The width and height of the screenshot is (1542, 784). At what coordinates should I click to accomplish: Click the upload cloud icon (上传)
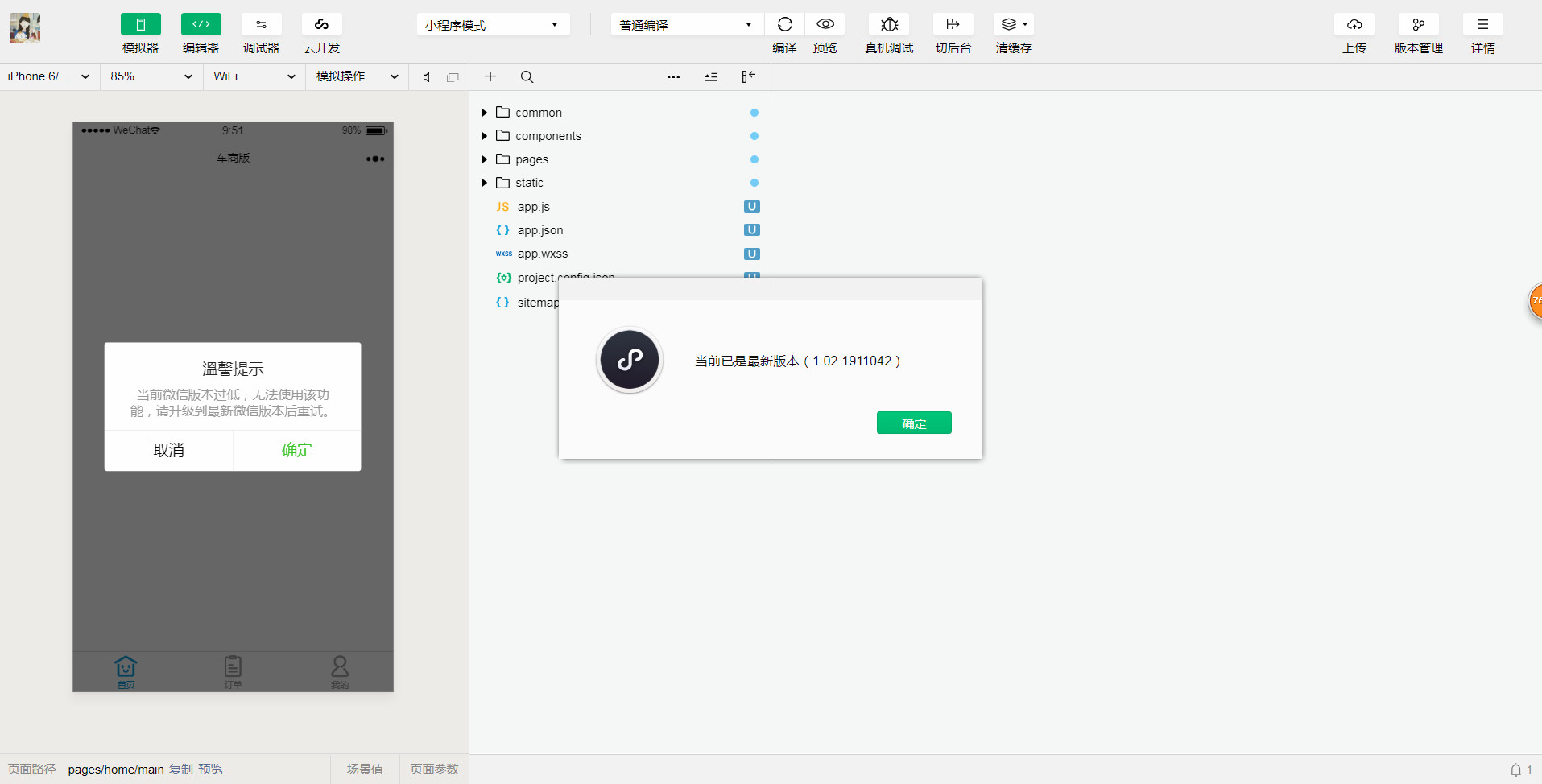(1354, 25)
